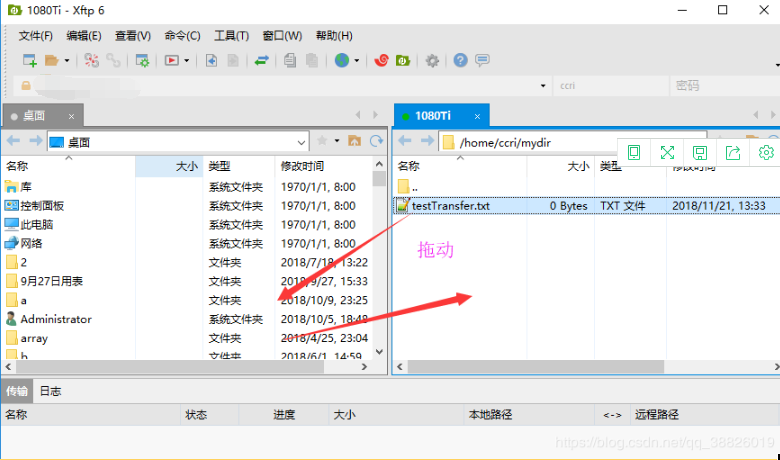Sort local files by 类型 column
The height and width of the screenshot is (460, 780).
239,166
